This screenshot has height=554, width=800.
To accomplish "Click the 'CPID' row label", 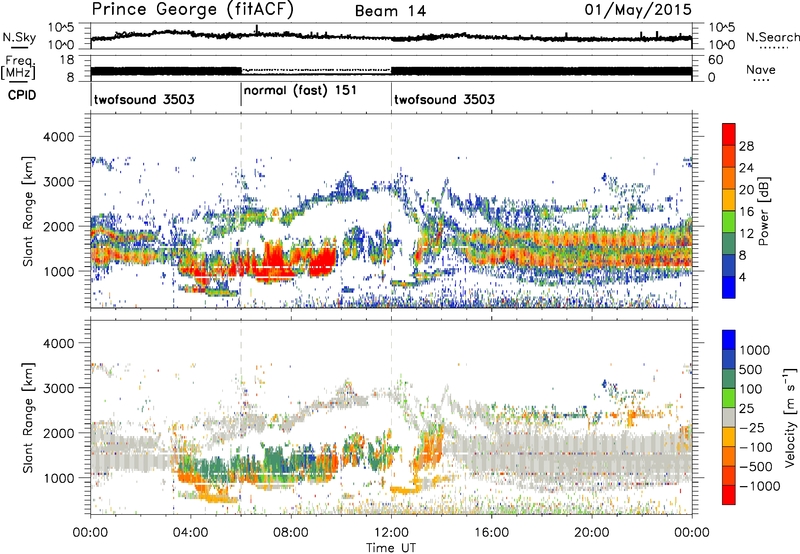I will click(x=22, y=95).
